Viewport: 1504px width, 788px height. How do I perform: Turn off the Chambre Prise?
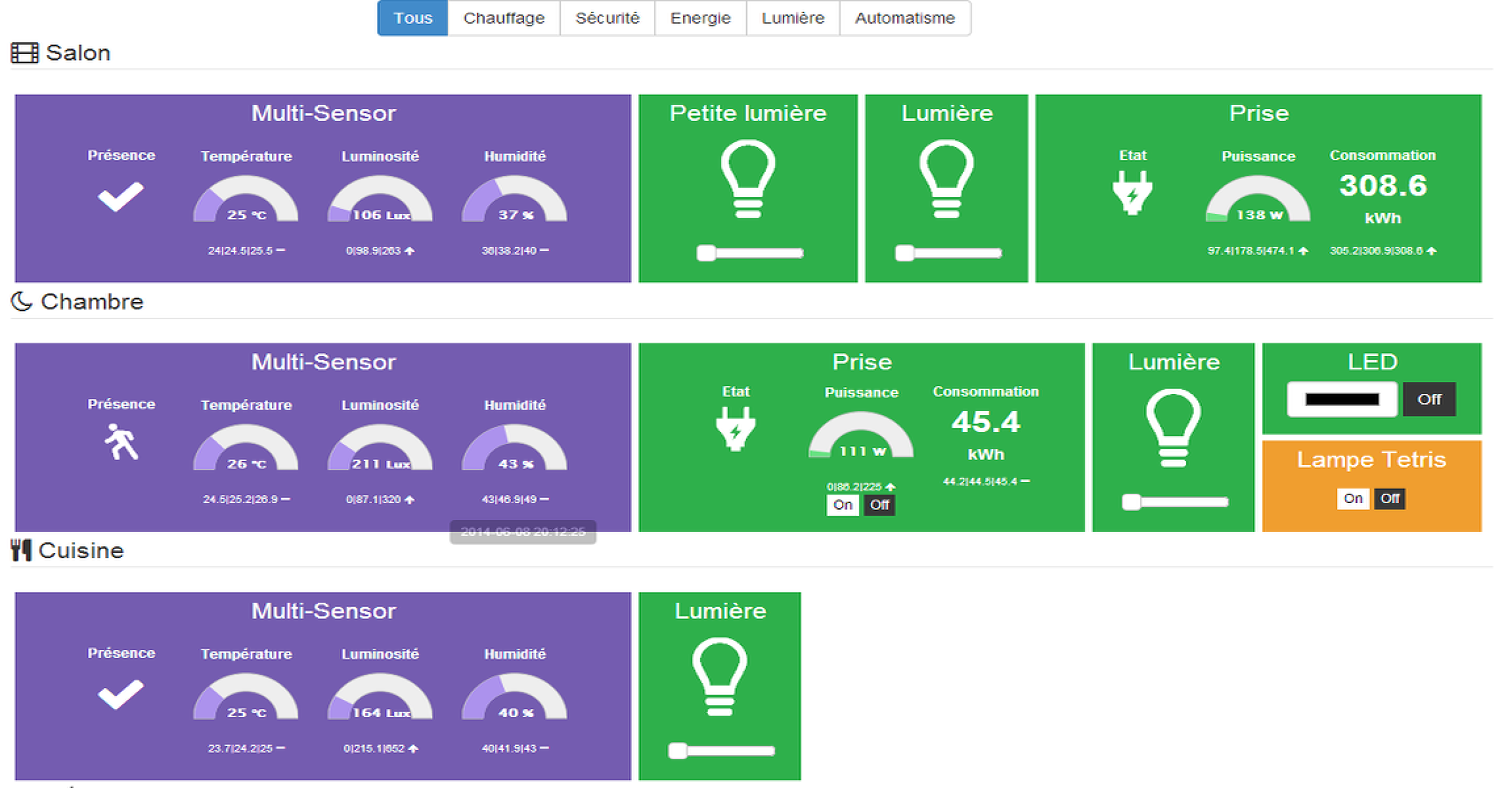pyautogui.click(x=879, y=505)
